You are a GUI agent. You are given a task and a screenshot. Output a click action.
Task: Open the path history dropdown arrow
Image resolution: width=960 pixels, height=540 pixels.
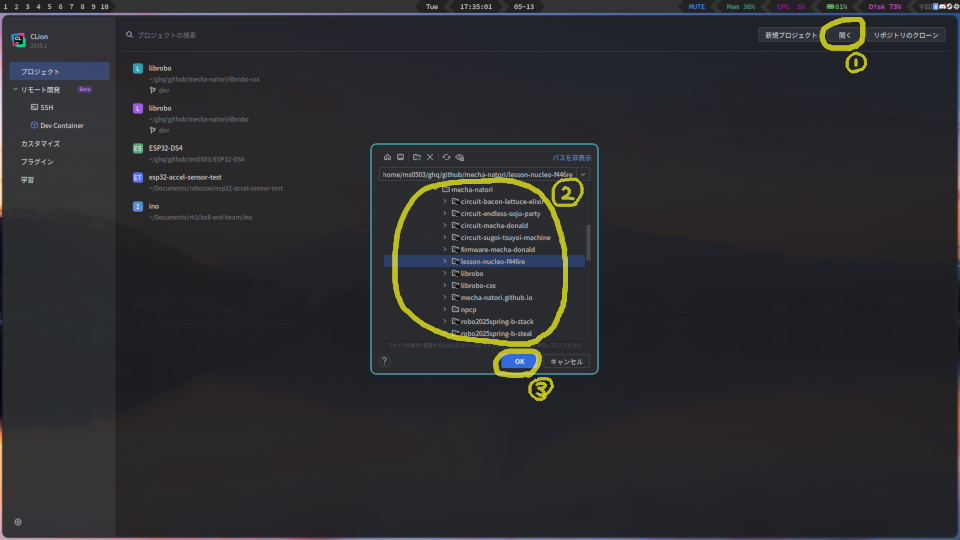click(x=583, y=174)
